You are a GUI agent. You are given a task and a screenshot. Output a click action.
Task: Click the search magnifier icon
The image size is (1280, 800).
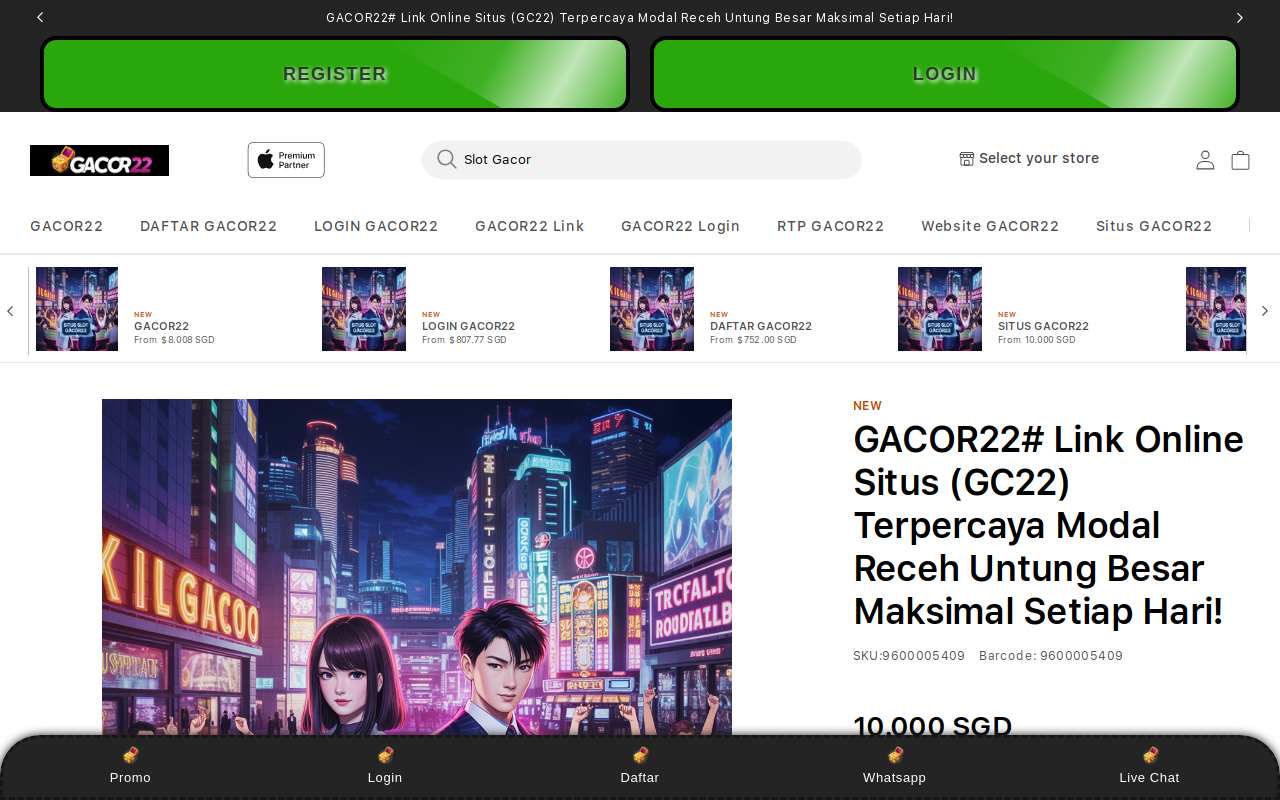pyautogui.click(x=447, y=160)
